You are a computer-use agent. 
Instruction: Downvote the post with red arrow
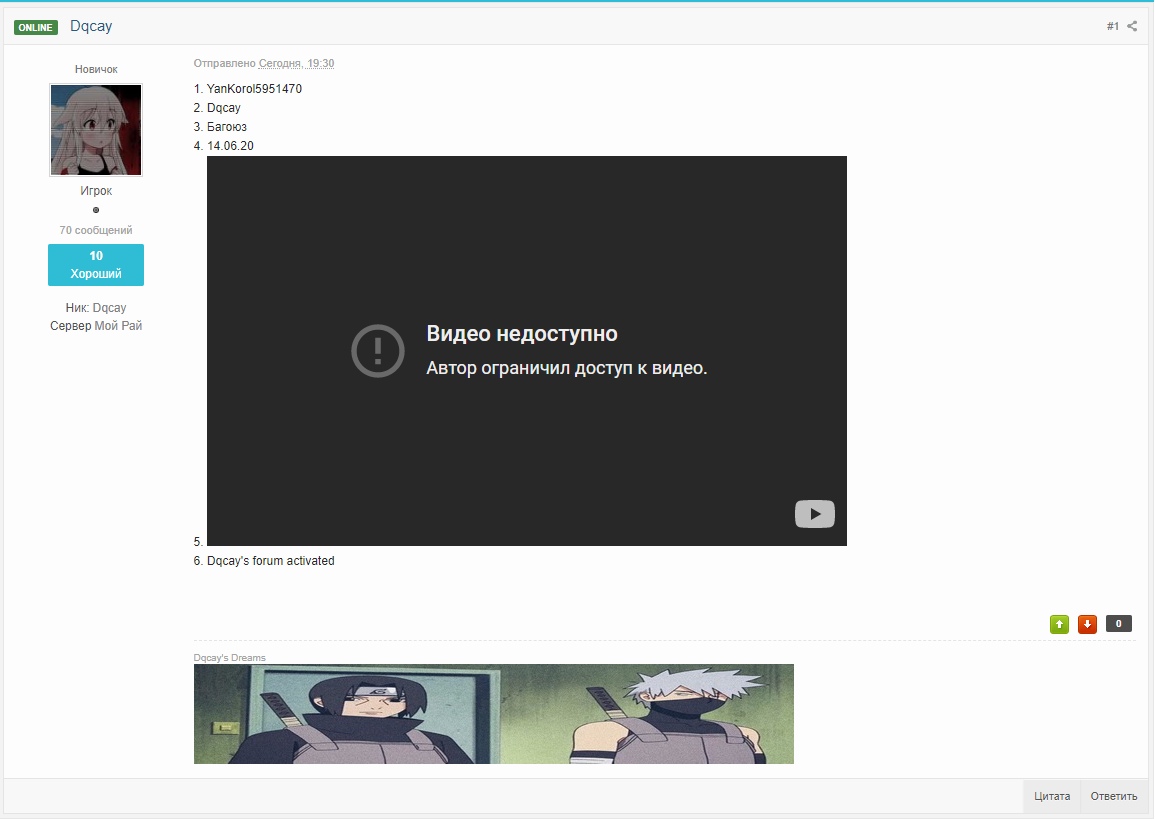[x=1087, y=624]
